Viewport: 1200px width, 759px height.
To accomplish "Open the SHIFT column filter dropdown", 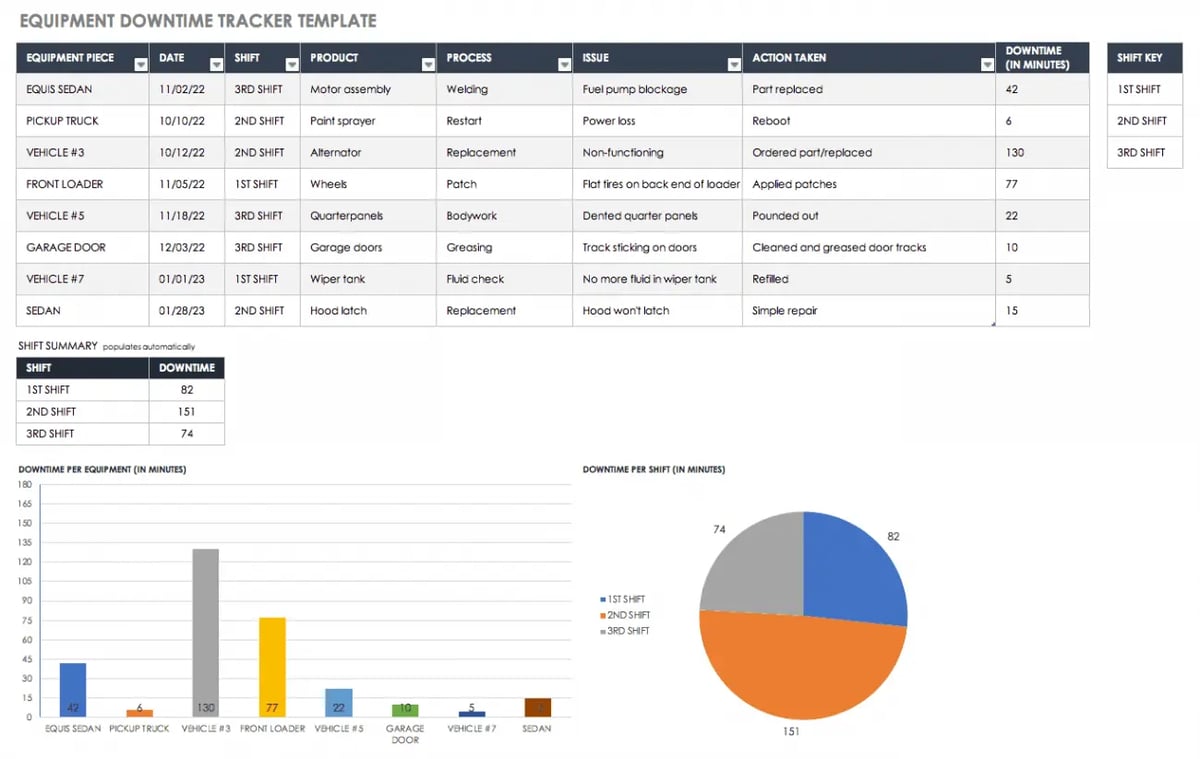I will coord(291,62).
